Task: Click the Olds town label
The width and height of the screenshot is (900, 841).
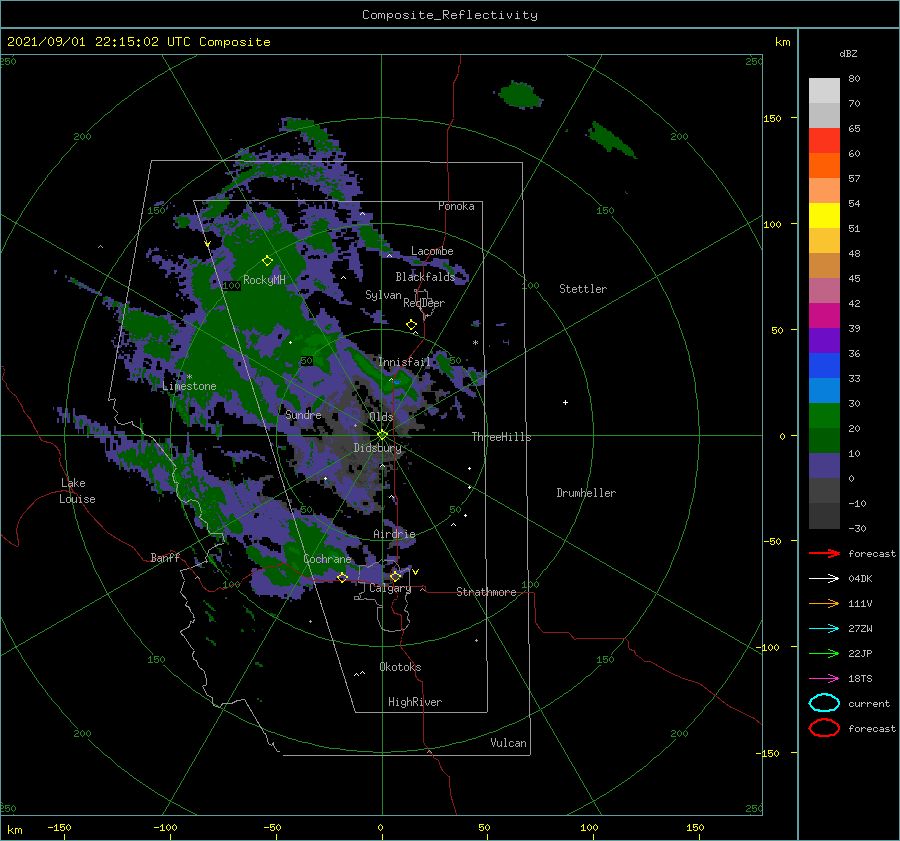Action: [381, 417]
